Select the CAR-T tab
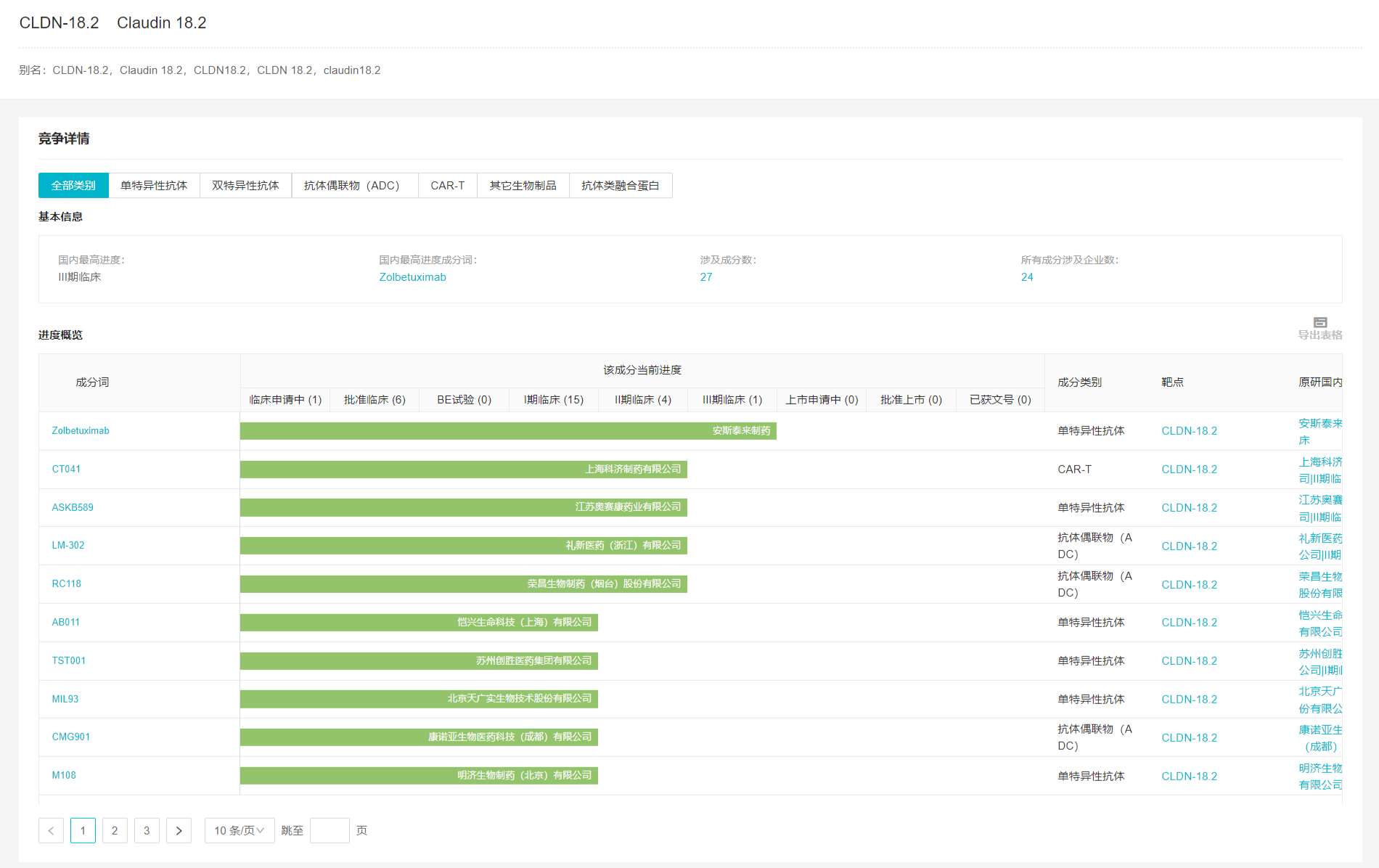The height and width of the screenshot is (868, 1379). click(x=448, y=185)
